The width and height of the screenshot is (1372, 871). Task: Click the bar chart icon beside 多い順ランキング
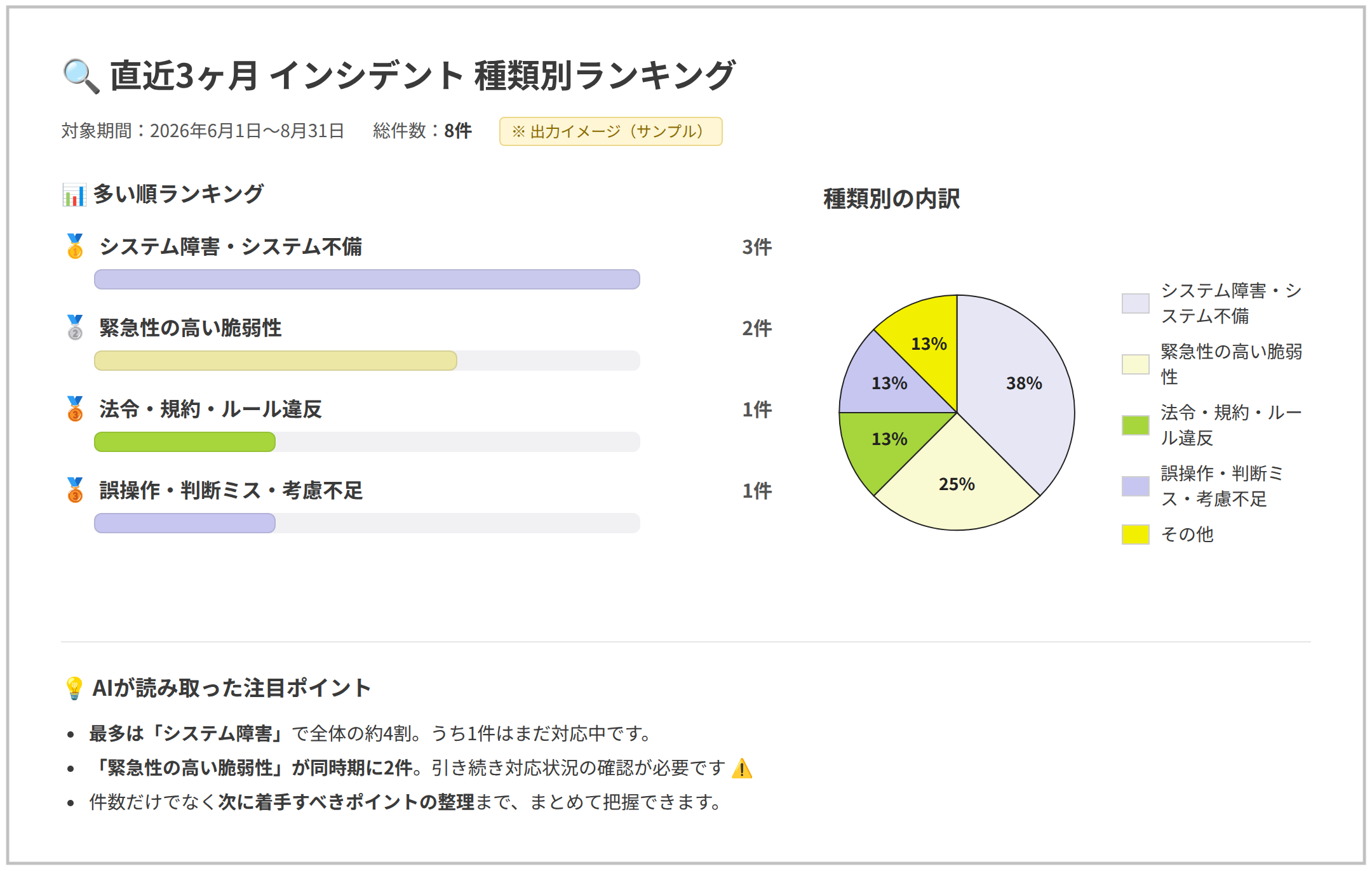click(x=74, y=195)
